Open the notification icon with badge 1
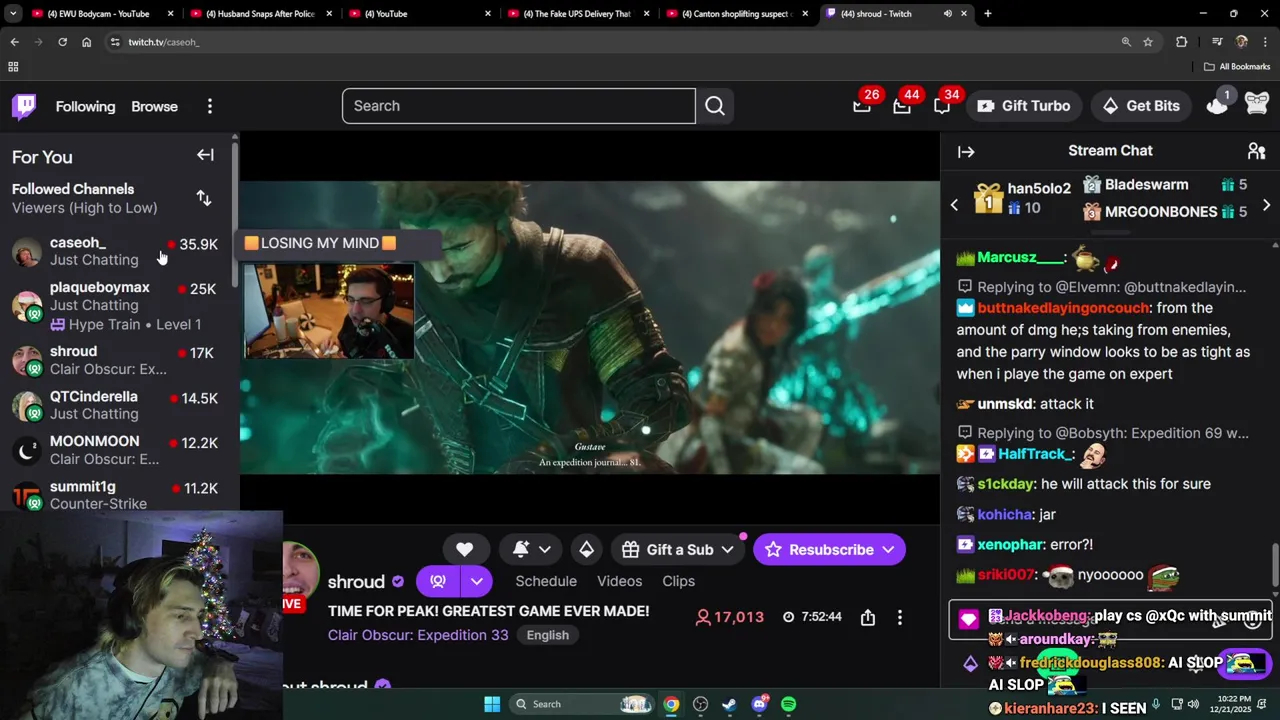 1217,105
